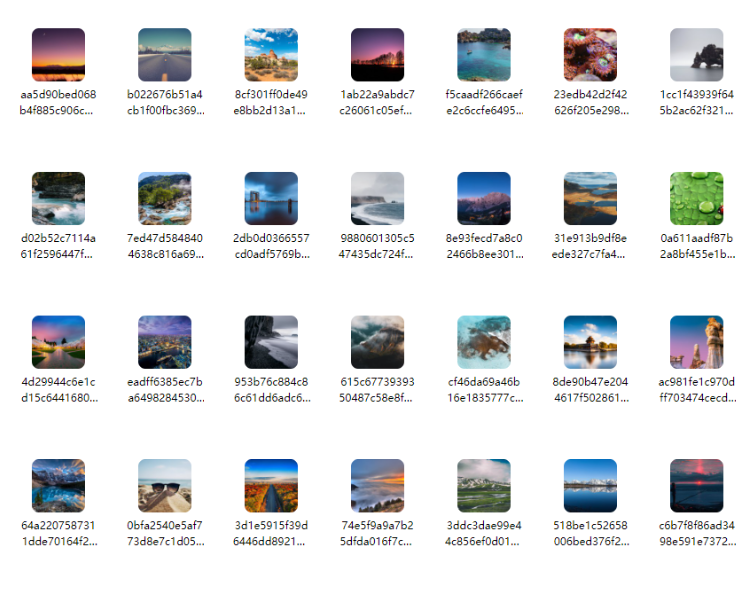Open the 9880601305c5 misty coastline image
739x596 pixels.
point(377,198)
